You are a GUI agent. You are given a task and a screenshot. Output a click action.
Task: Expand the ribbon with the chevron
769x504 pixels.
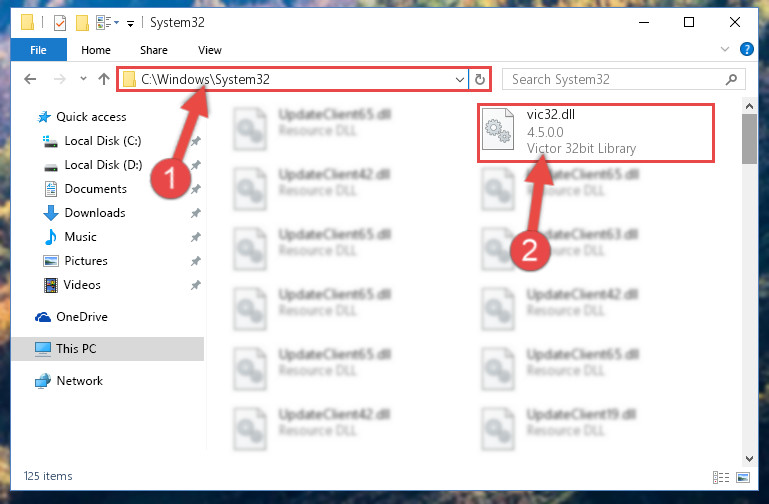click(724, 49)
